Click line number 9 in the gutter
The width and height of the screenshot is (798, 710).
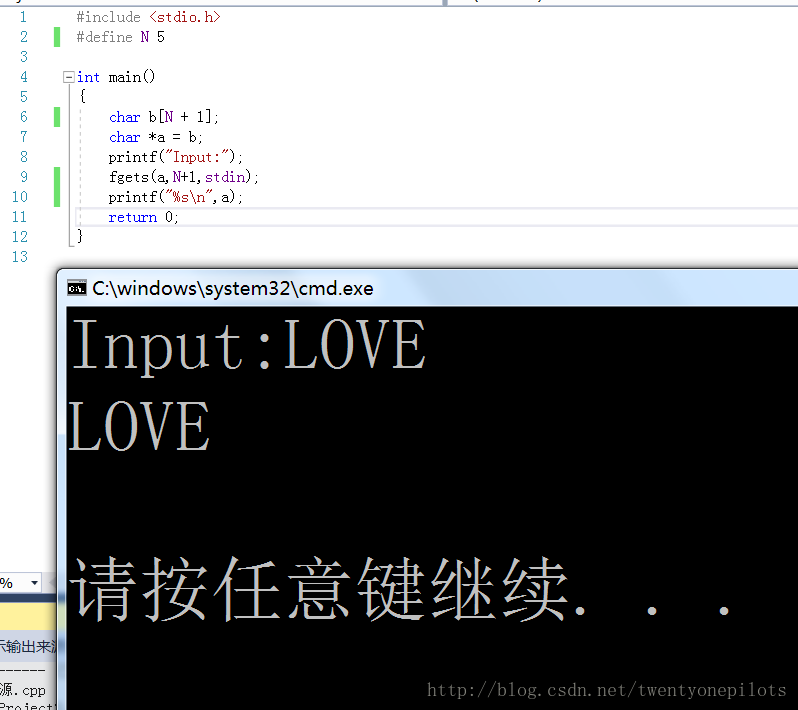click(x=24, y=177)
